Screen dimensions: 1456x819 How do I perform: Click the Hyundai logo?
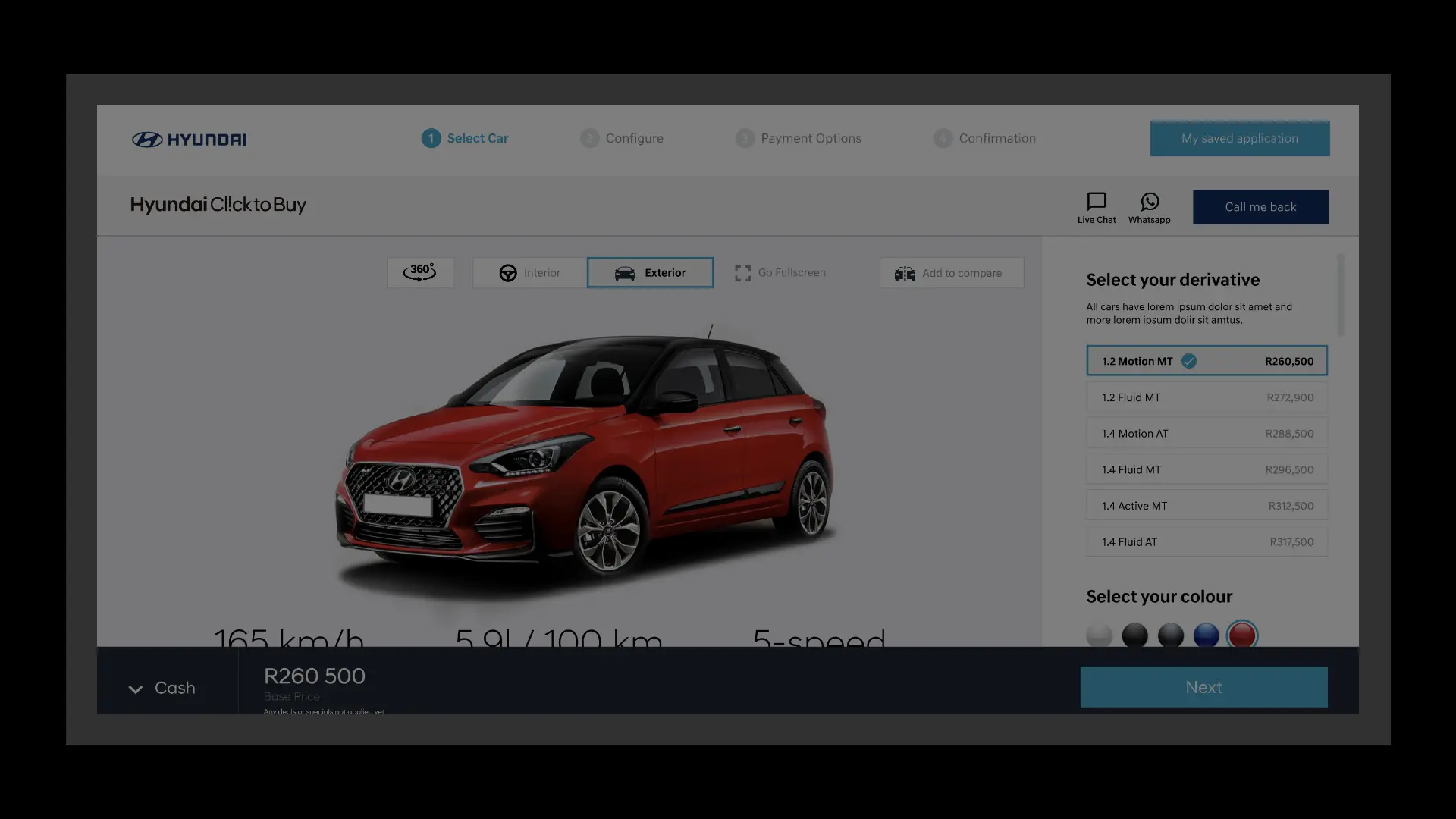coord(190,140)
